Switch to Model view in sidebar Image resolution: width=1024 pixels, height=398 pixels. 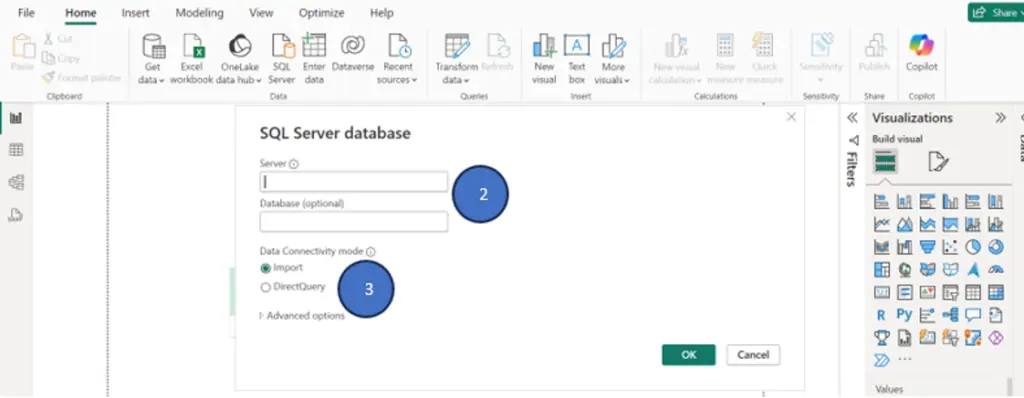[x=16, y=183]
